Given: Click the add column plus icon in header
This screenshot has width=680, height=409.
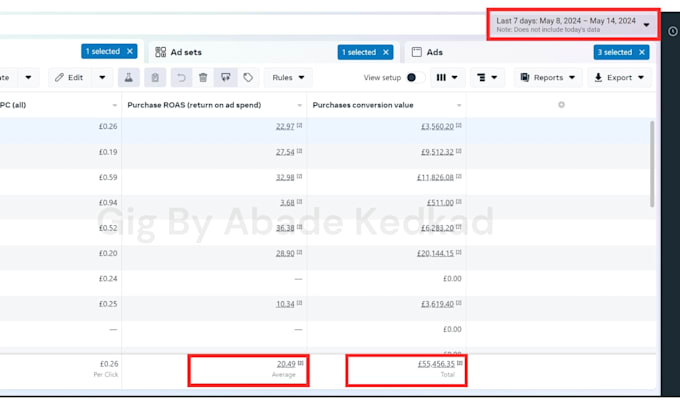Looking at the screenshot, I should [561, 105].
